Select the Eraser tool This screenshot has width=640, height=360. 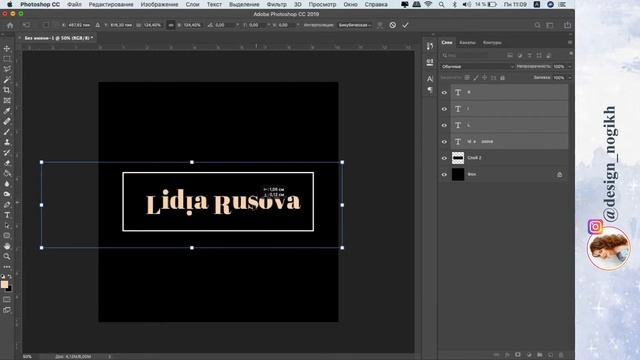pos(7,163)
